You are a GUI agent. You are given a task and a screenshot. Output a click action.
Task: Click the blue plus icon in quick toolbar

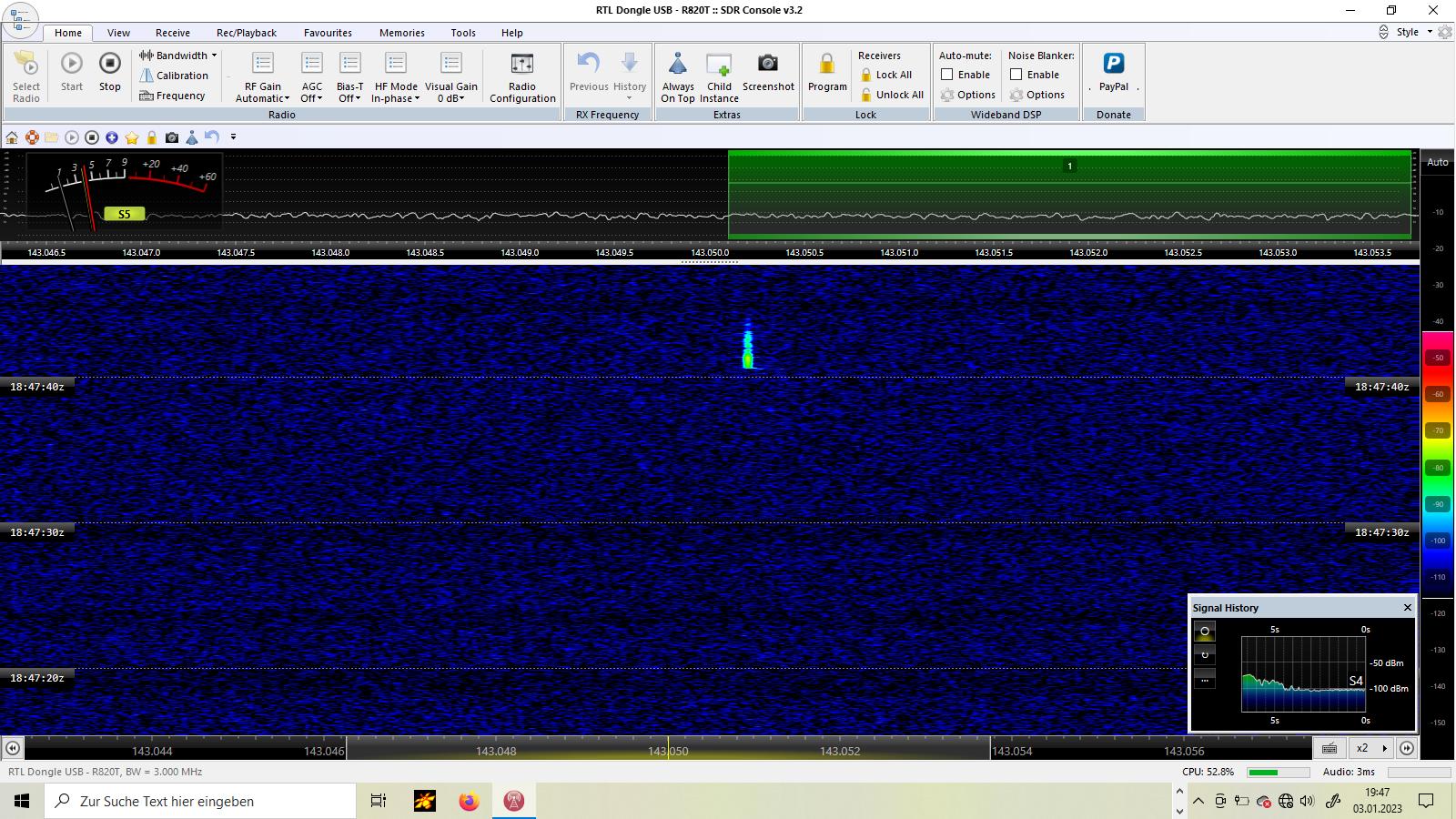(x=112, y=137)
